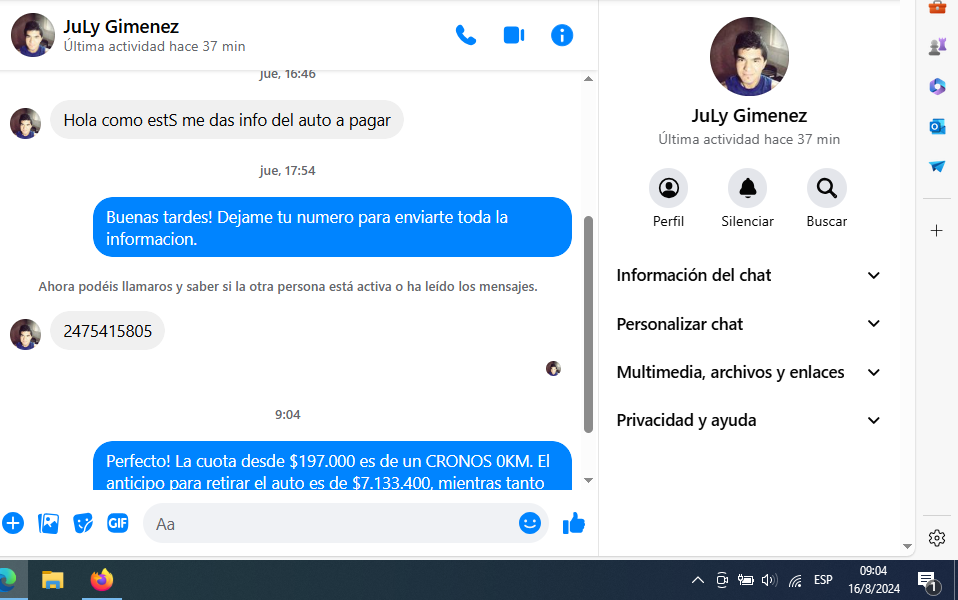Click the JuLy Gimenez name in header
This screenshot has height=600, width=958.
(x=121, y=27)
